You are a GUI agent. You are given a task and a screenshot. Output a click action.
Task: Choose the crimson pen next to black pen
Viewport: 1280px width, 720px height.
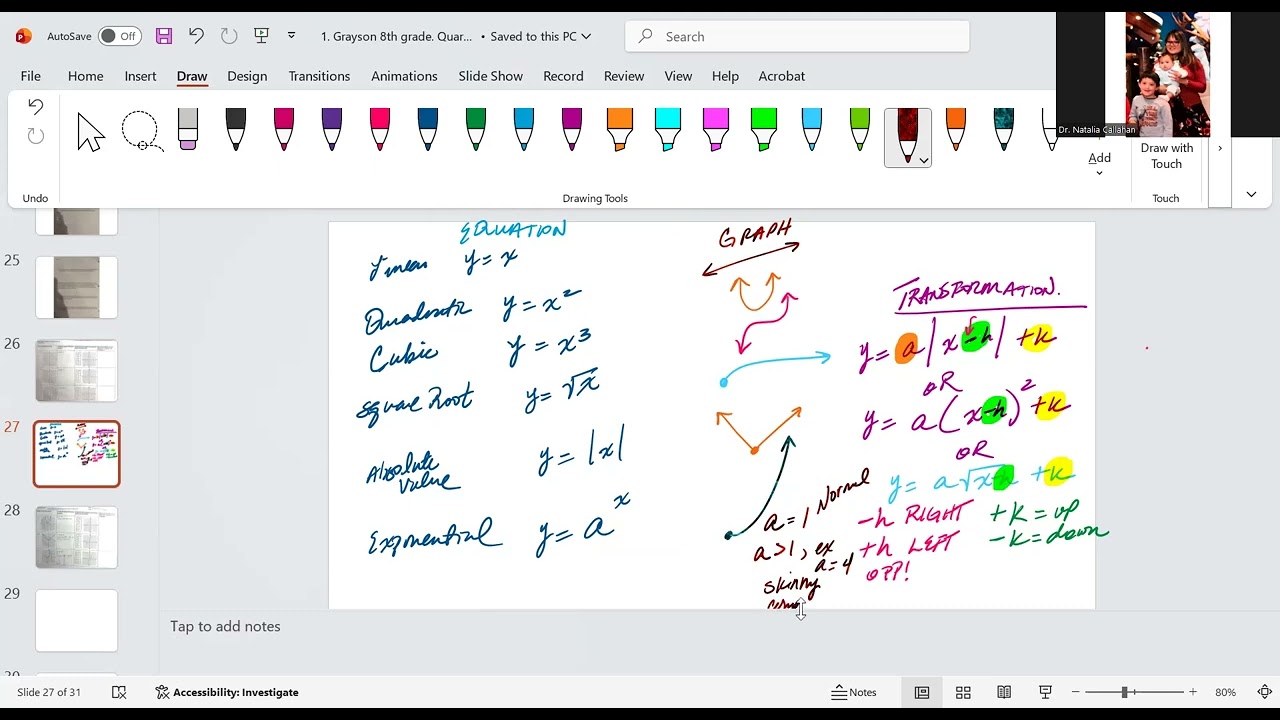[x=284, y=130]
